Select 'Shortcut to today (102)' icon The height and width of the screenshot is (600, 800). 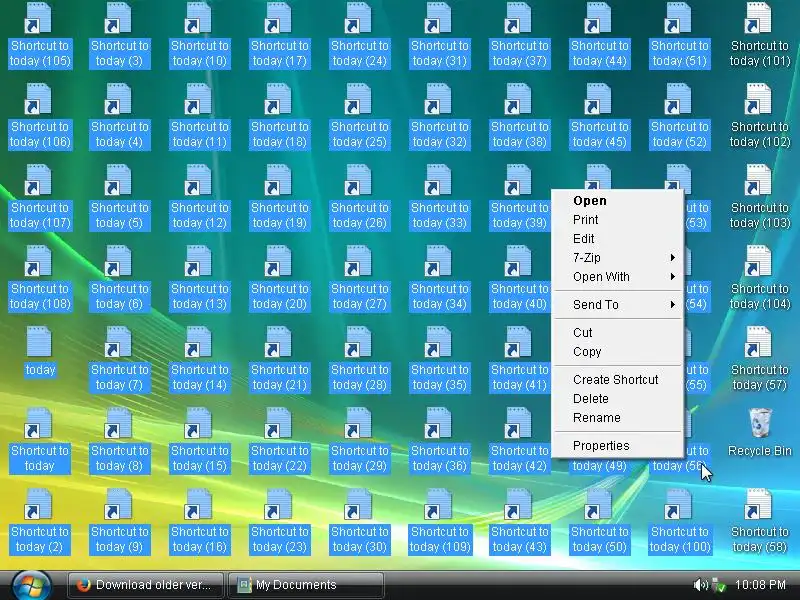tap(760, 117)
